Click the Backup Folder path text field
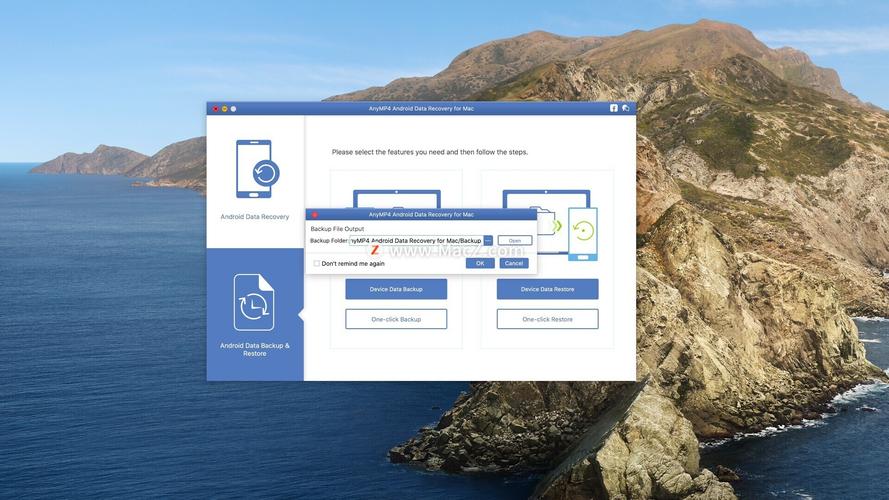Viewport: 889px width, 500px height. [x=416, y=241]
